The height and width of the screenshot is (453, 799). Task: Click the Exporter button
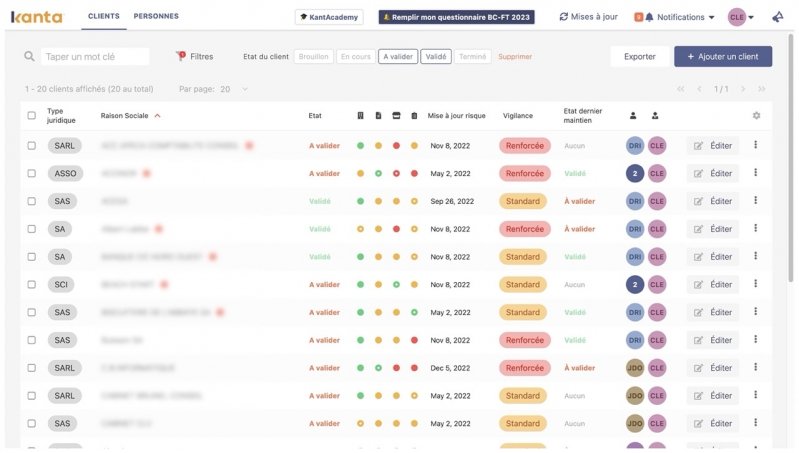pyautogui.click(x=639, y=57)
